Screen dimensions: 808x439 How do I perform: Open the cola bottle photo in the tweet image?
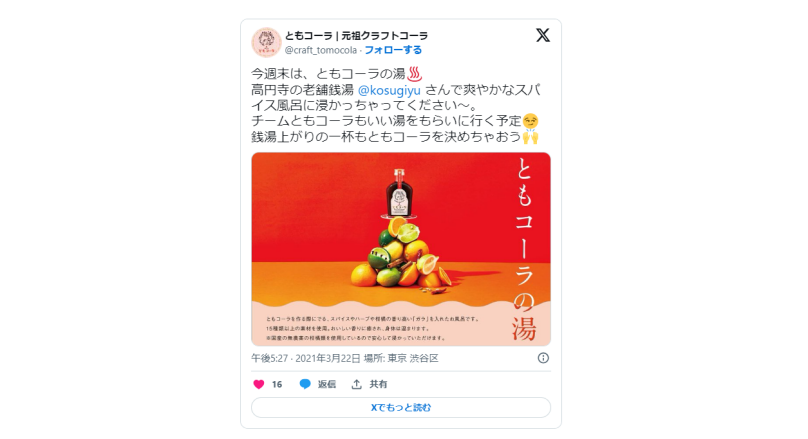coord(401,249)
